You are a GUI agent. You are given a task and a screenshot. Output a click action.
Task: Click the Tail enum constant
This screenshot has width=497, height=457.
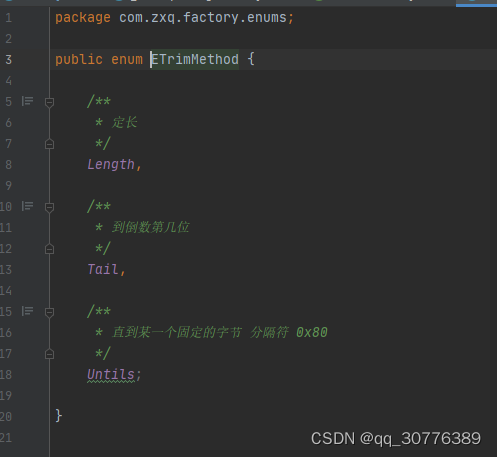[103, 269]
